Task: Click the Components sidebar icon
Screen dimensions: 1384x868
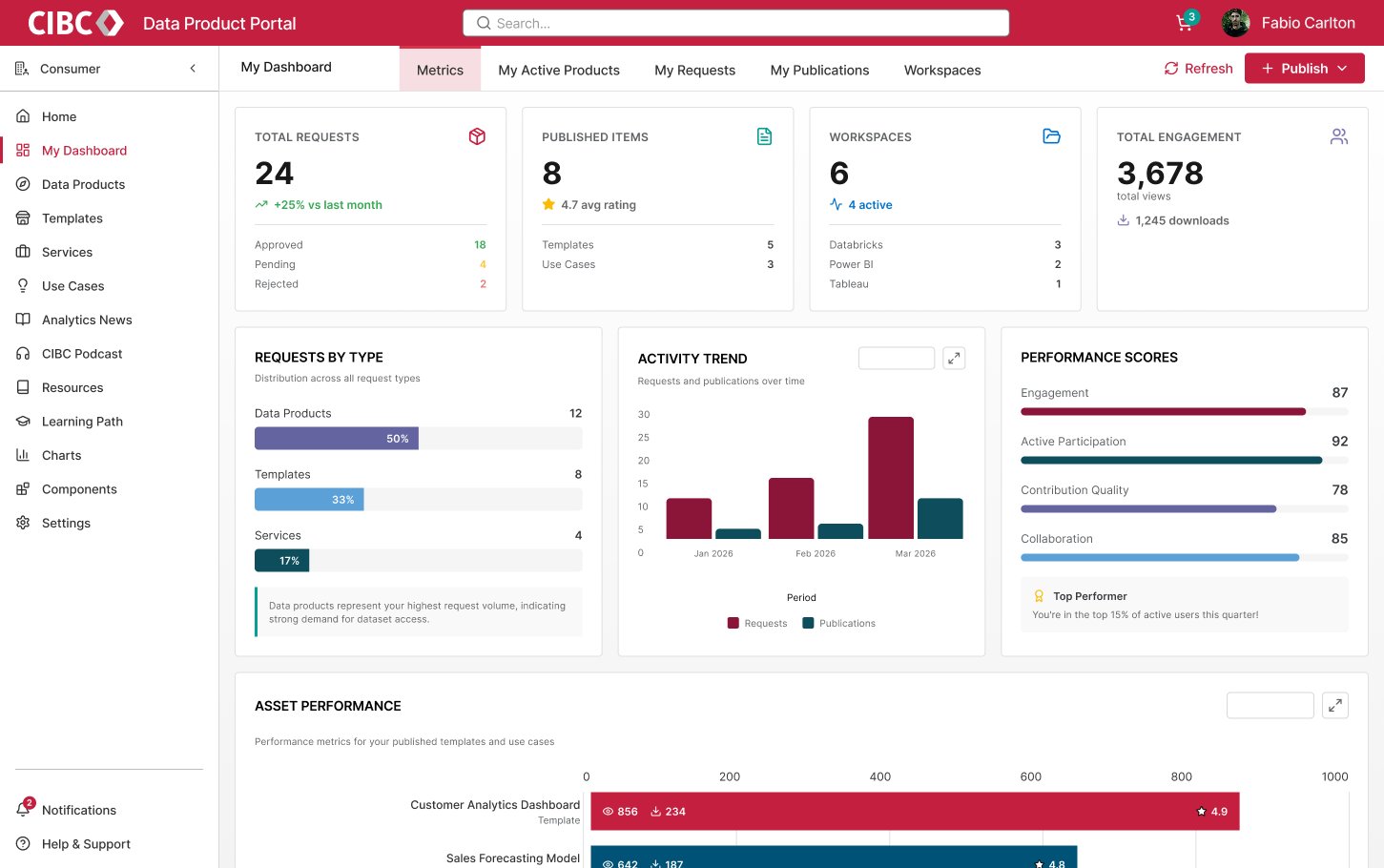Action: (x=23, y=489)
